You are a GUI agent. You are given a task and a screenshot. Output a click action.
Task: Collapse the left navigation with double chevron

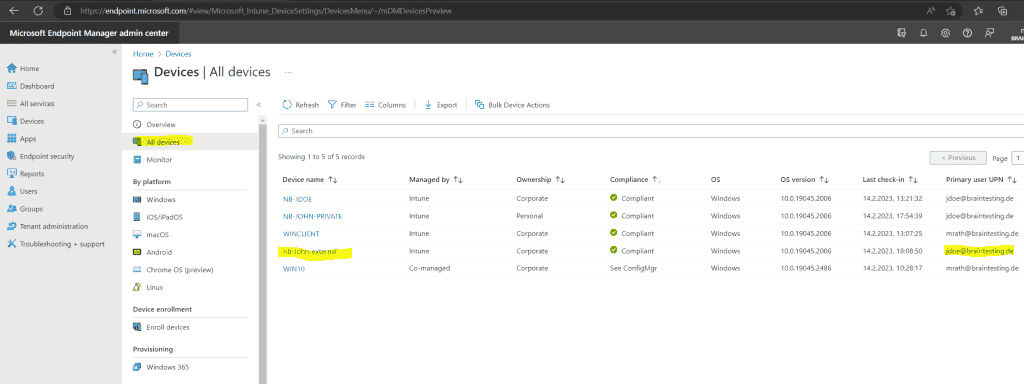[x=114, y=52]
